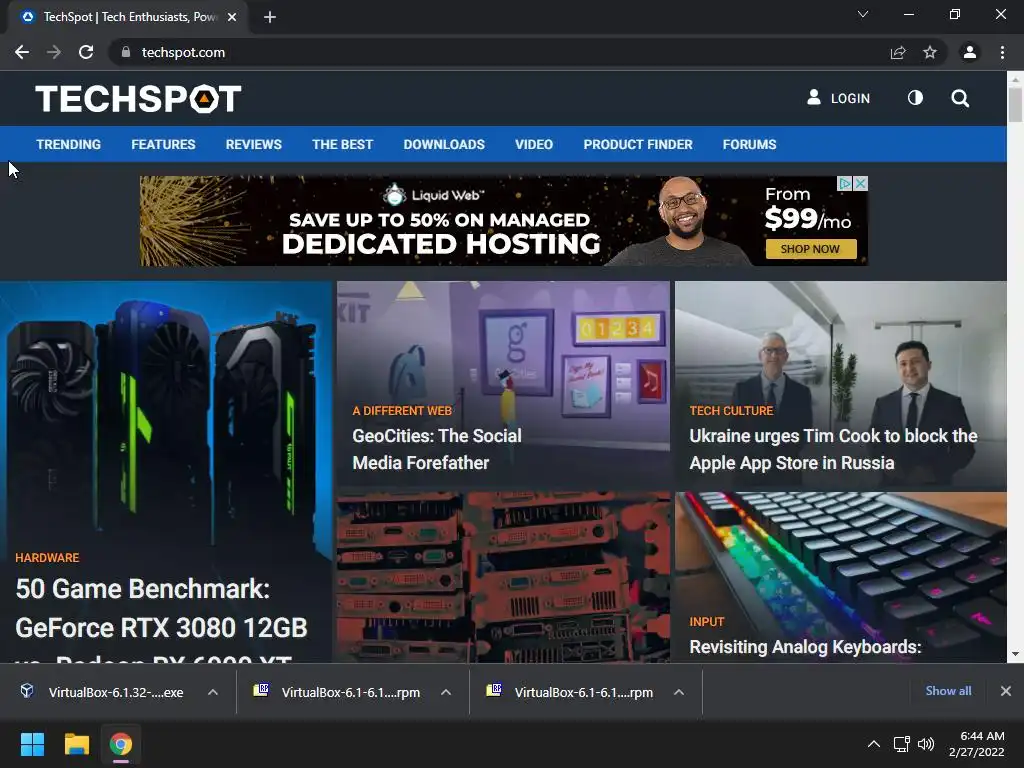Open the second VirtualBox-6.1 rpm download
Viewport: 1024px width, 768px height.
(x=571, y=692)
